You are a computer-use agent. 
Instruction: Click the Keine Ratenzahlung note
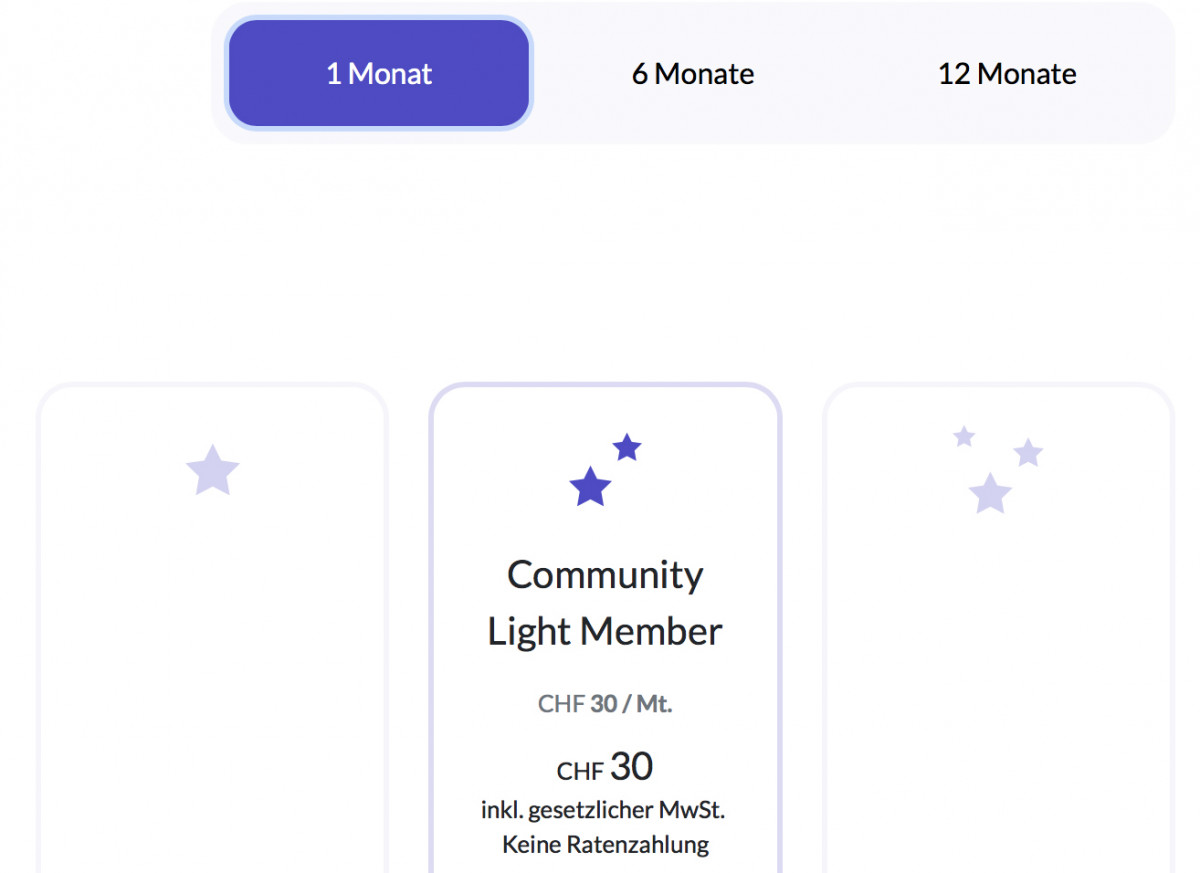pyautogui.click(x=605, y=844)
